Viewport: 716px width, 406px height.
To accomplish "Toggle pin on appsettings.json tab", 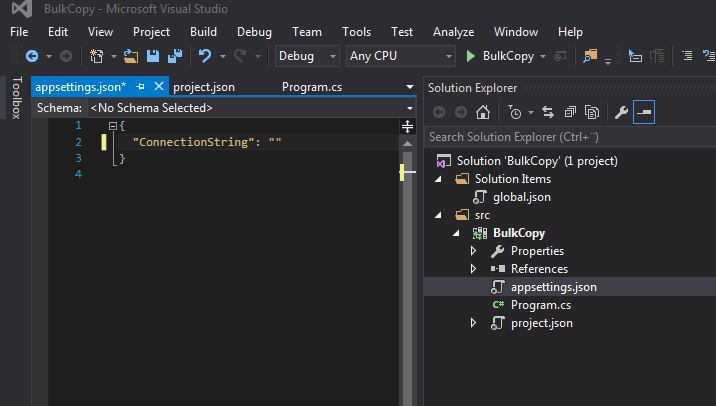I will 141,87.
